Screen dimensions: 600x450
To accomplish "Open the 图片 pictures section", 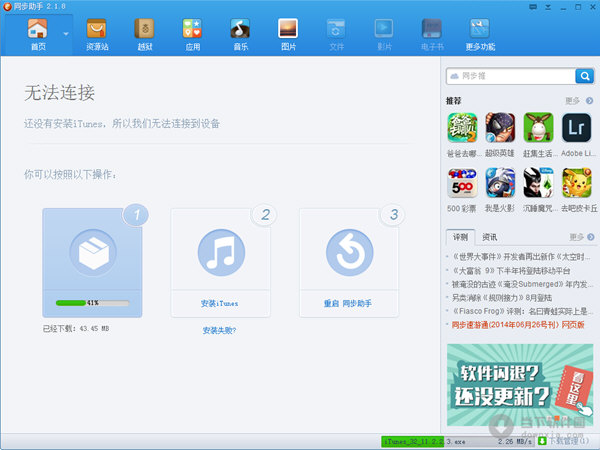I will pos(288,33).
